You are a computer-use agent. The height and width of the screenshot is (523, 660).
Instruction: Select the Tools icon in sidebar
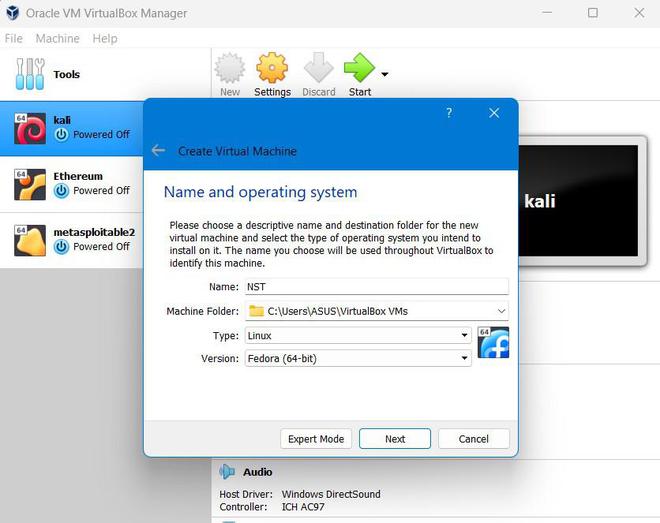(x=30, y=74)
